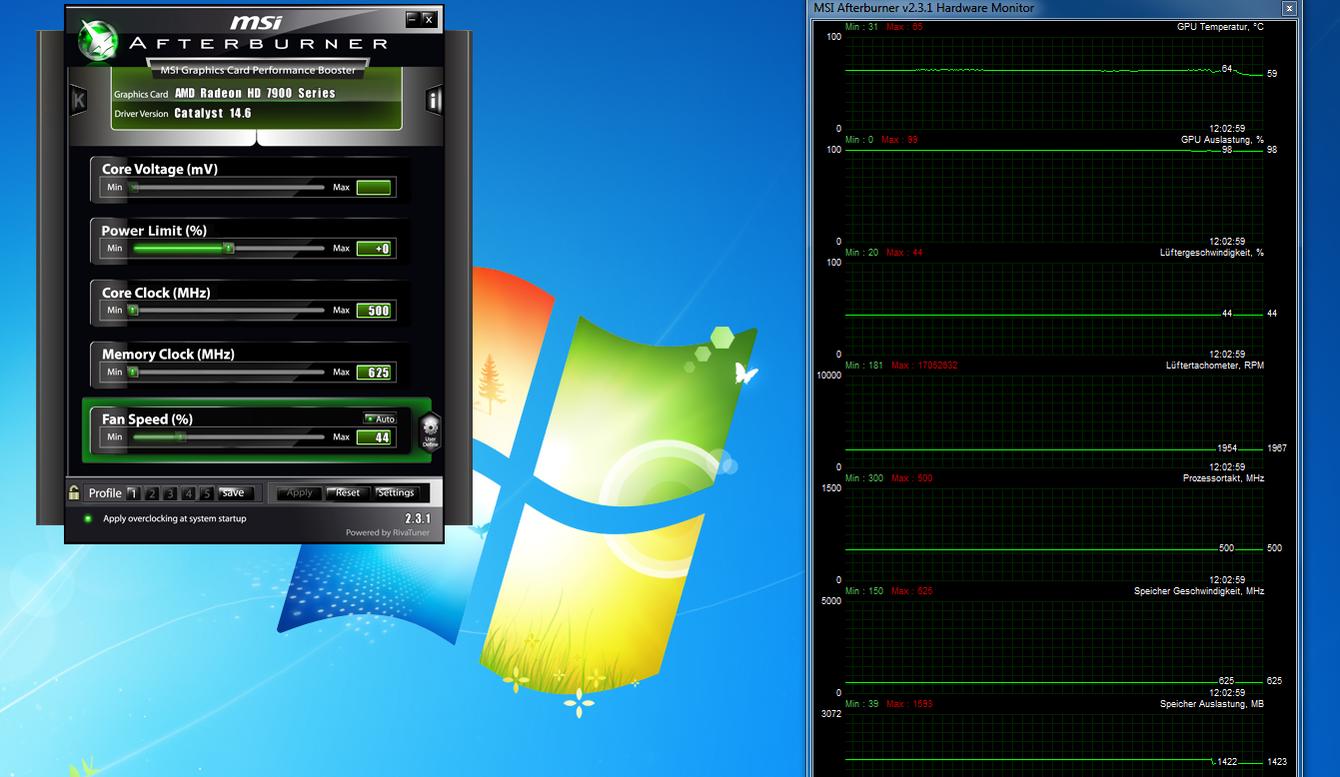Click the 'Core Voltage (mV)' label
Image resolution: width=1340 pixels, height=777 pixels.
coord(159,169)
